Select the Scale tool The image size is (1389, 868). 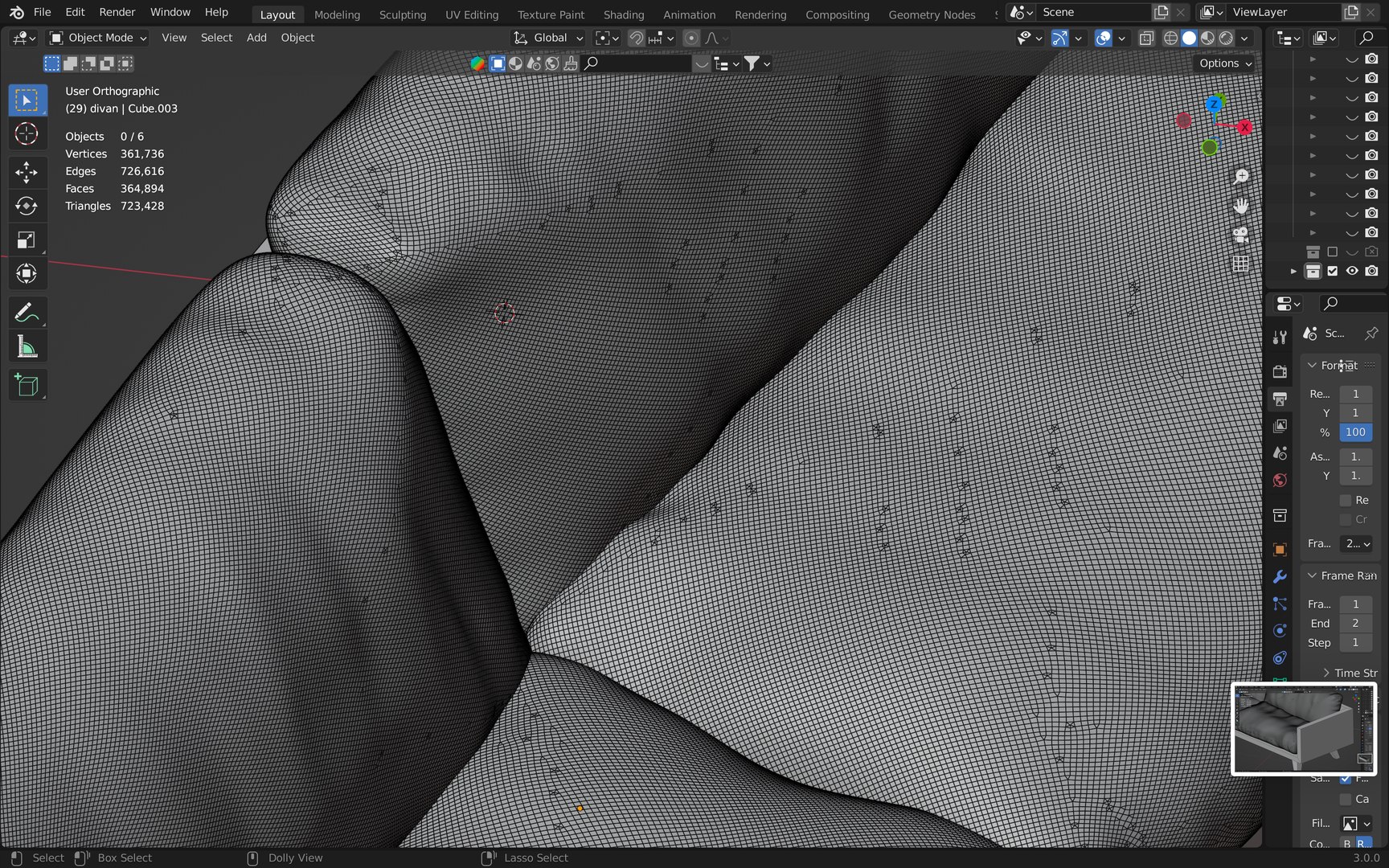tap(27, 240)
